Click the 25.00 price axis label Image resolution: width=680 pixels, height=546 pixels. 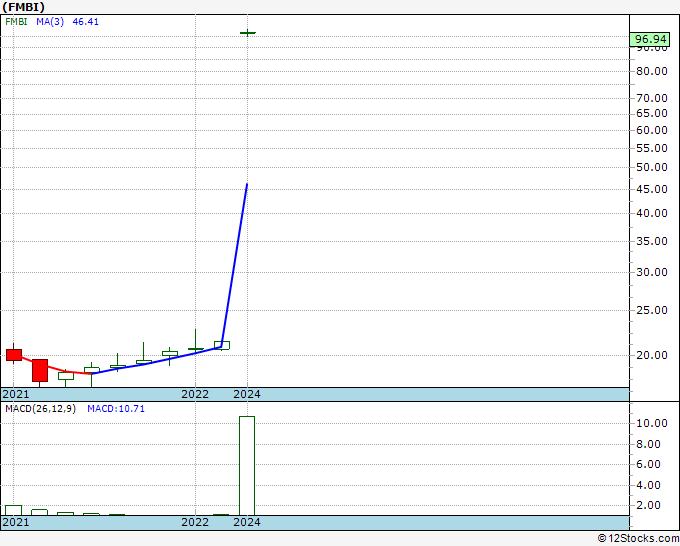(x=652, y=311)
